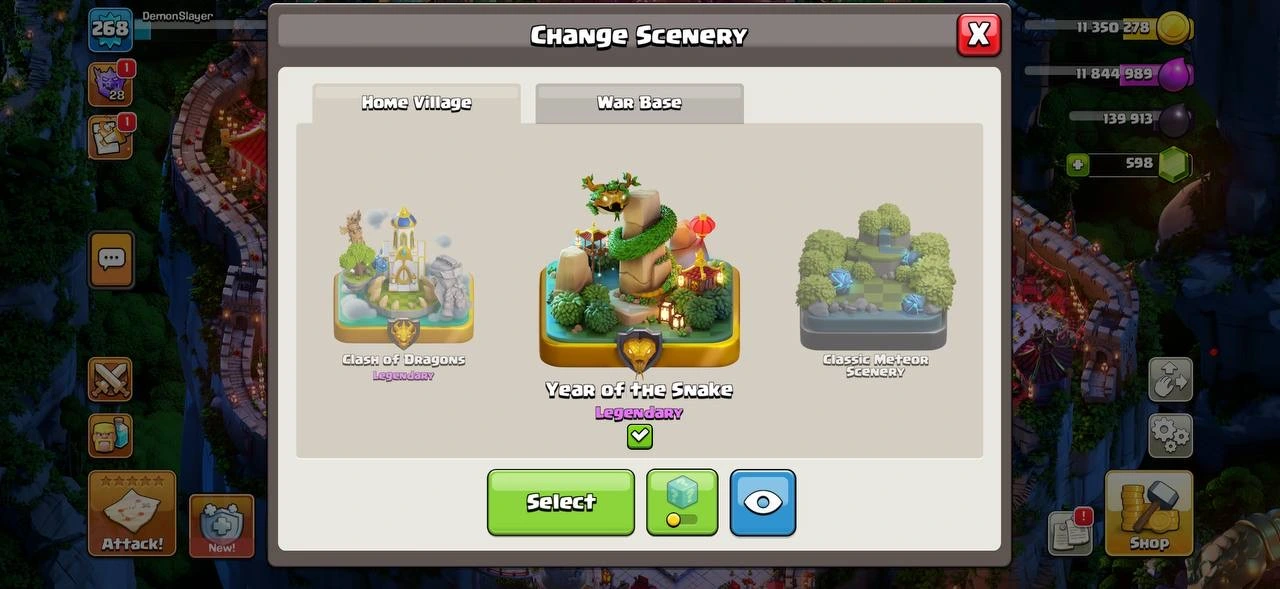Open the crossed swords battle log icon

[x=110, y=380]
